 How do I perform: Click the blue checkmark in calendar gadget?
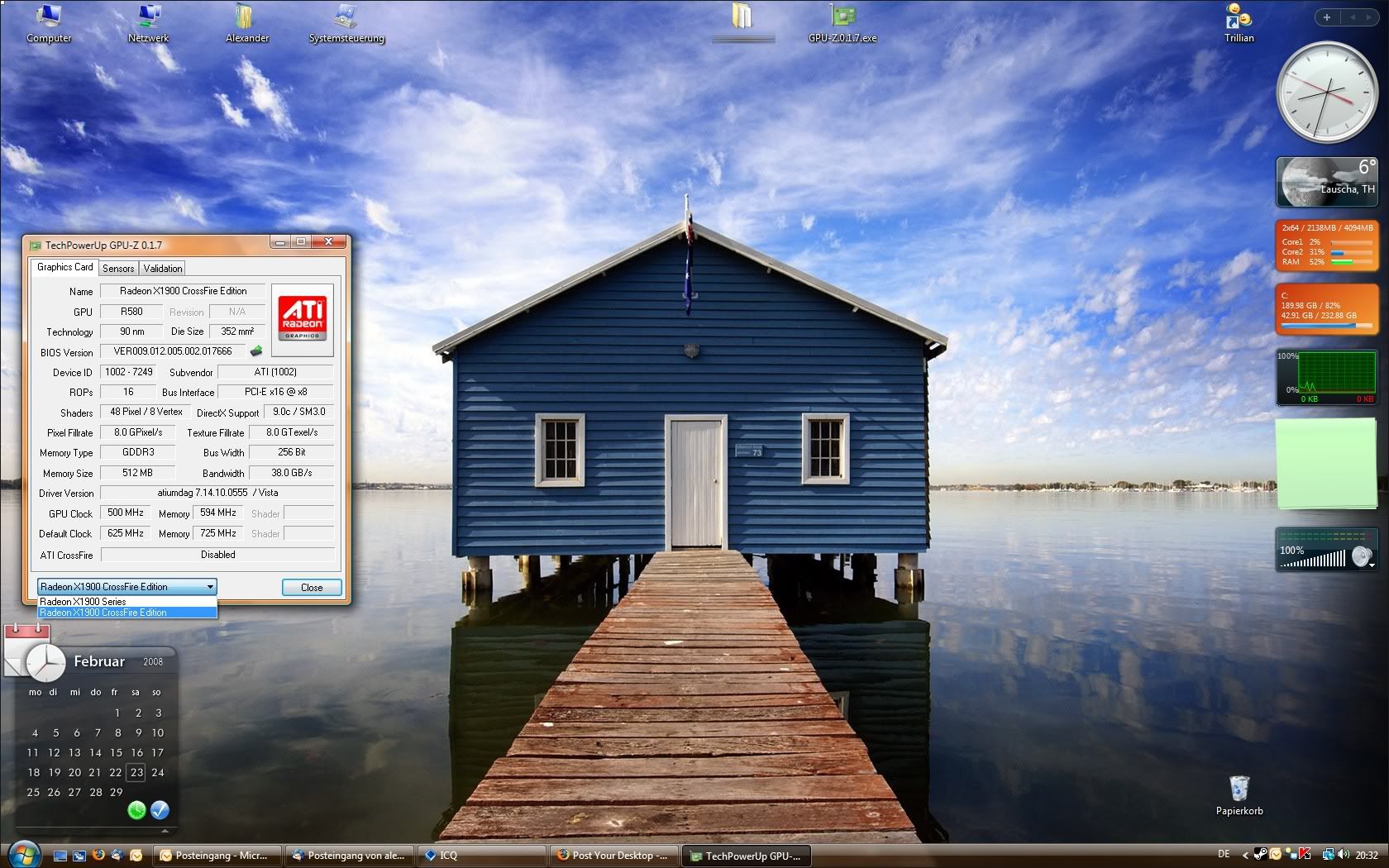coord(160,810)
